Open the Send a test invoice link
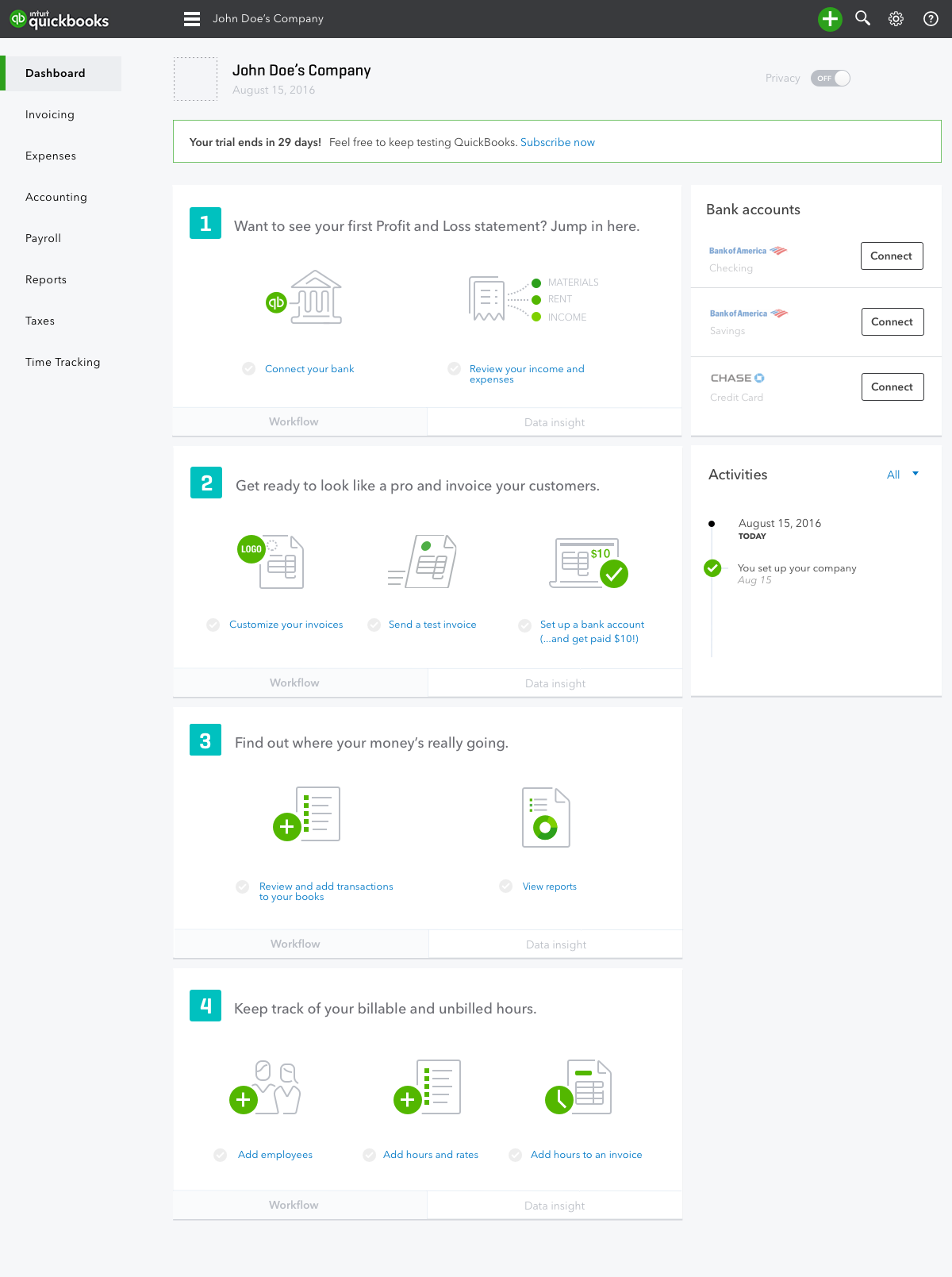The image size is (952, 1277). tap(432, 625)
